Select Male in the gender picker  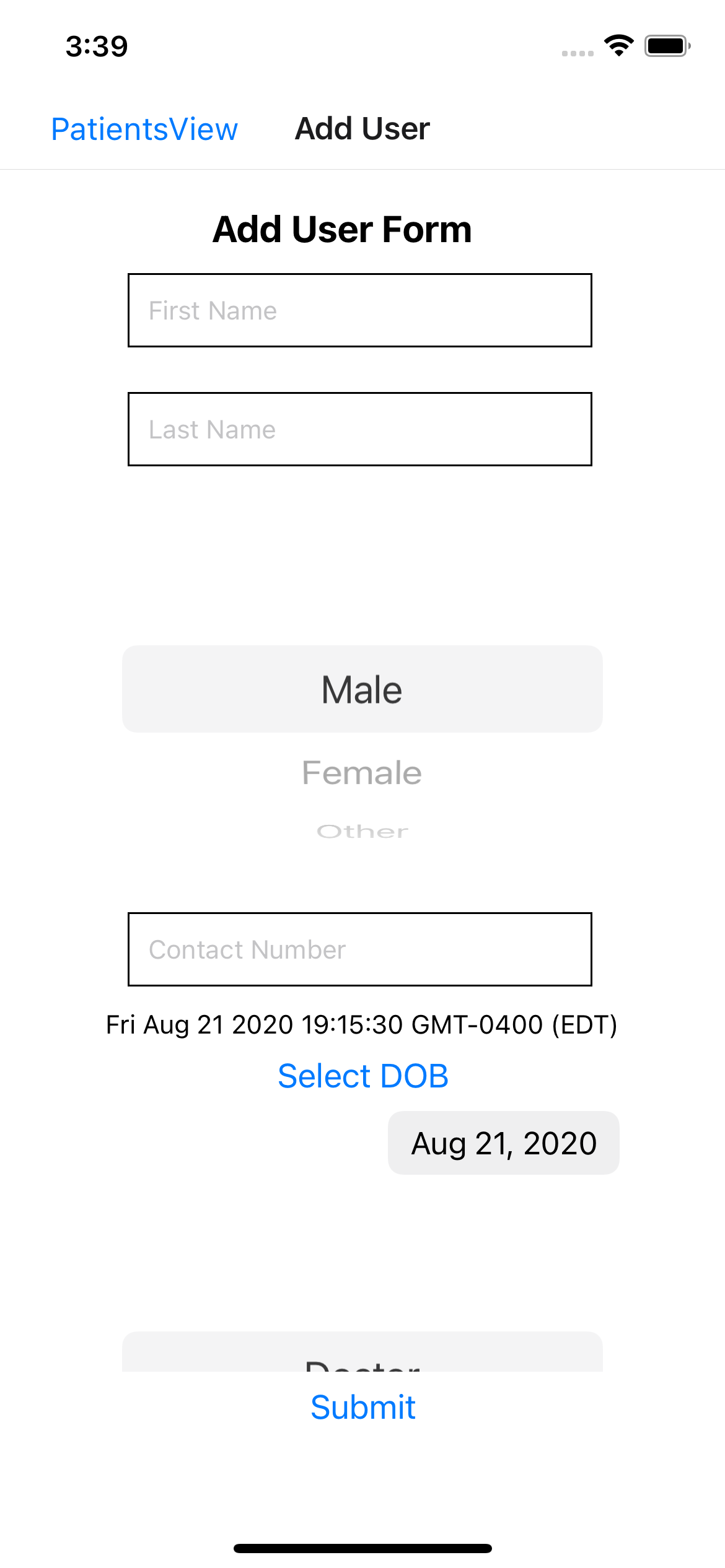(362, 689)
